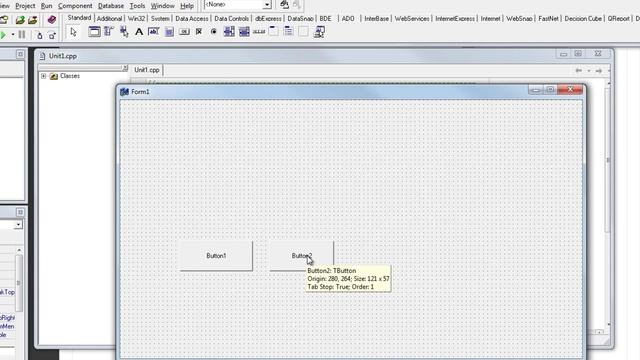Select the Memo component icon
This screenshot has width=640, height=360.
[169, 32]
